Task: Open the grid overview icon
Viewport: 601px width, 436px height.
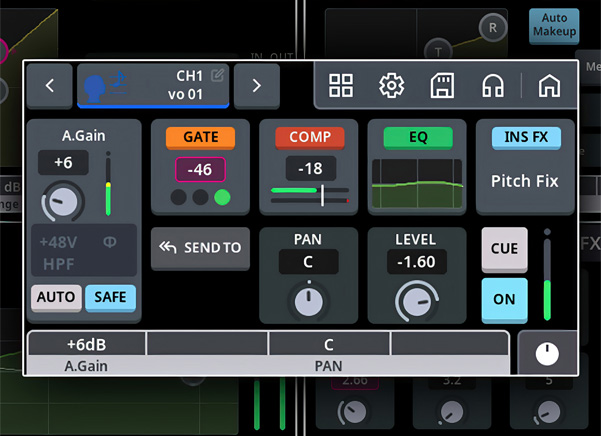Action: 341,86
